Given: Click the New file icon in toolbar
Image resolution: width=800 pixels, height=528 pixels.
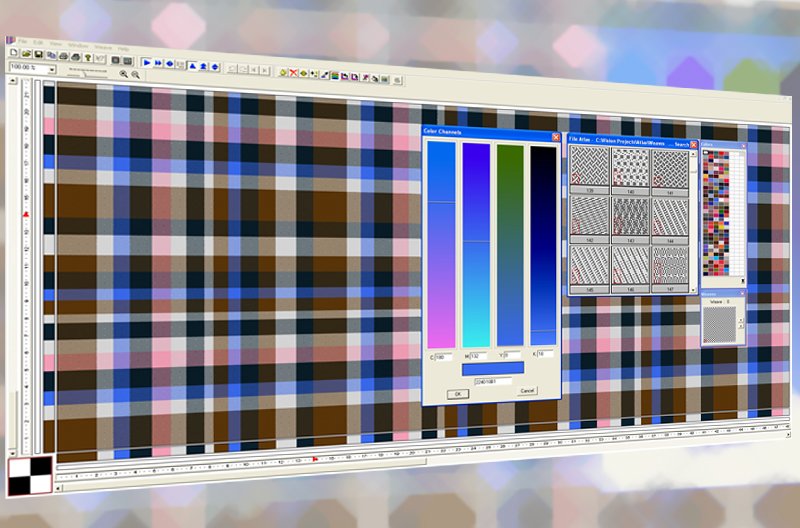Looking at the screenshot, I should (13, 52).
